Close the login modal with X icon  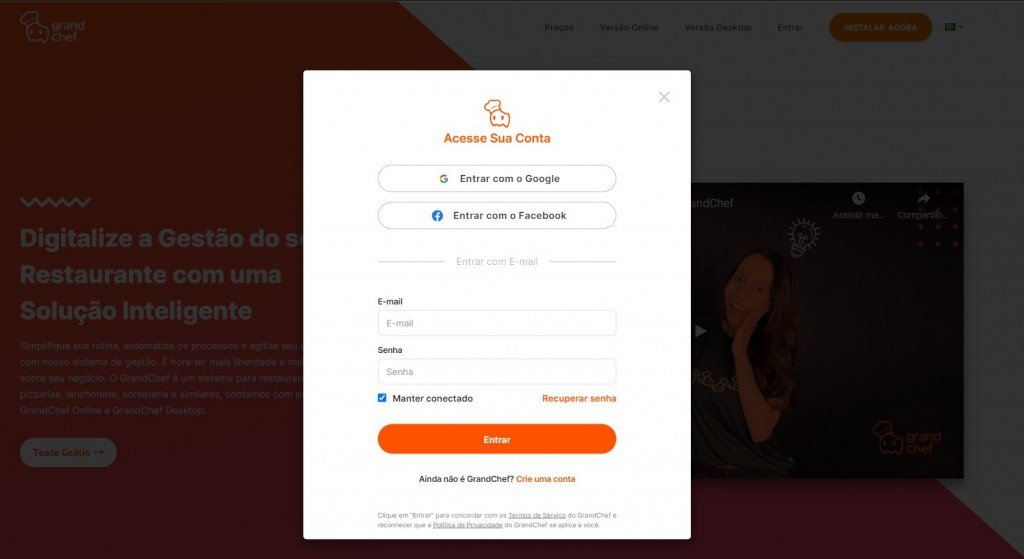point(664,97)
